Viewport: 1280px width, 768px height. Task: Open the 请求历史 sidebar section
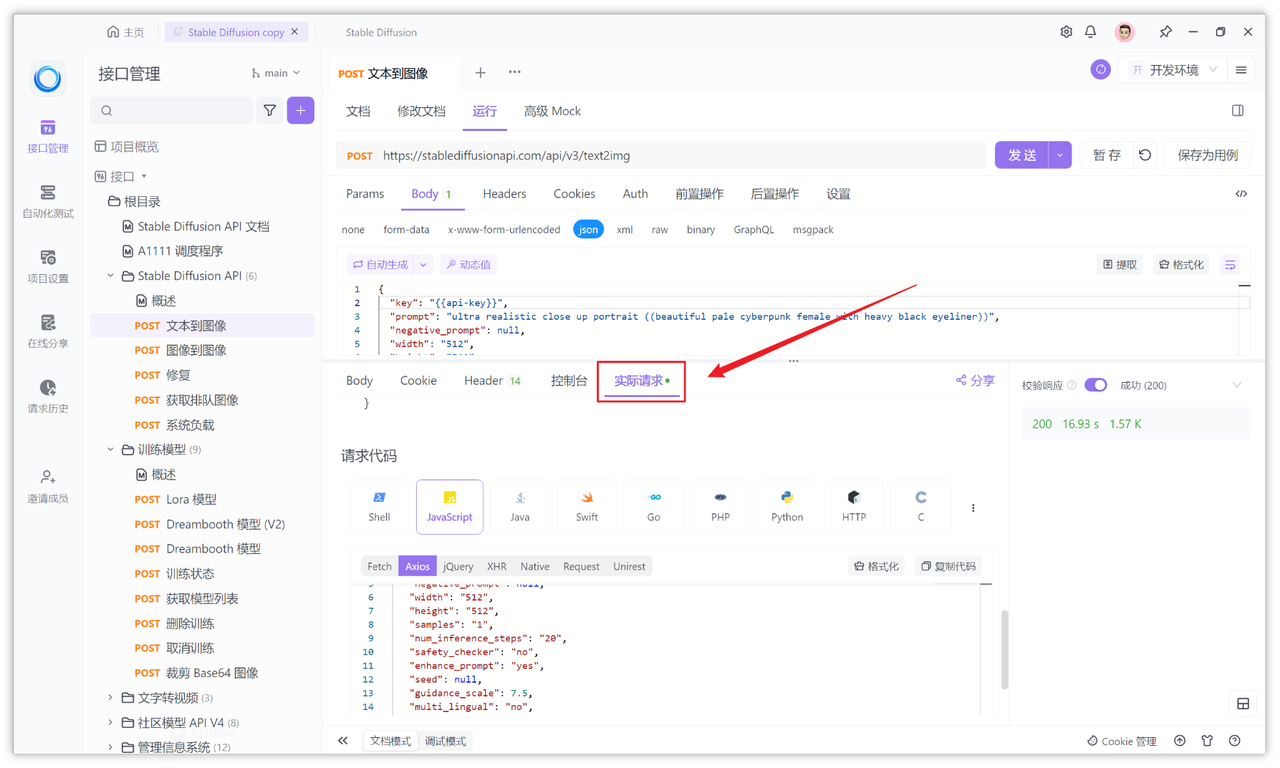pyautogui.click(x=48, y=397)
